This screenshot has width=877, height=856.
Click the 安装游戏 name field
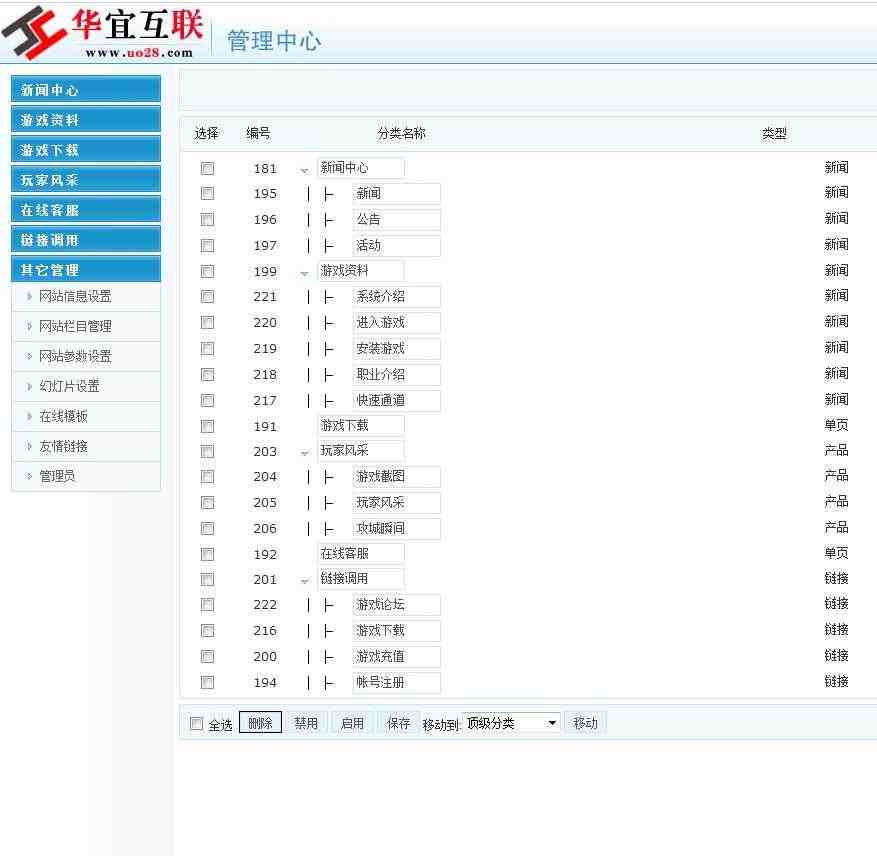pos(397,349)
